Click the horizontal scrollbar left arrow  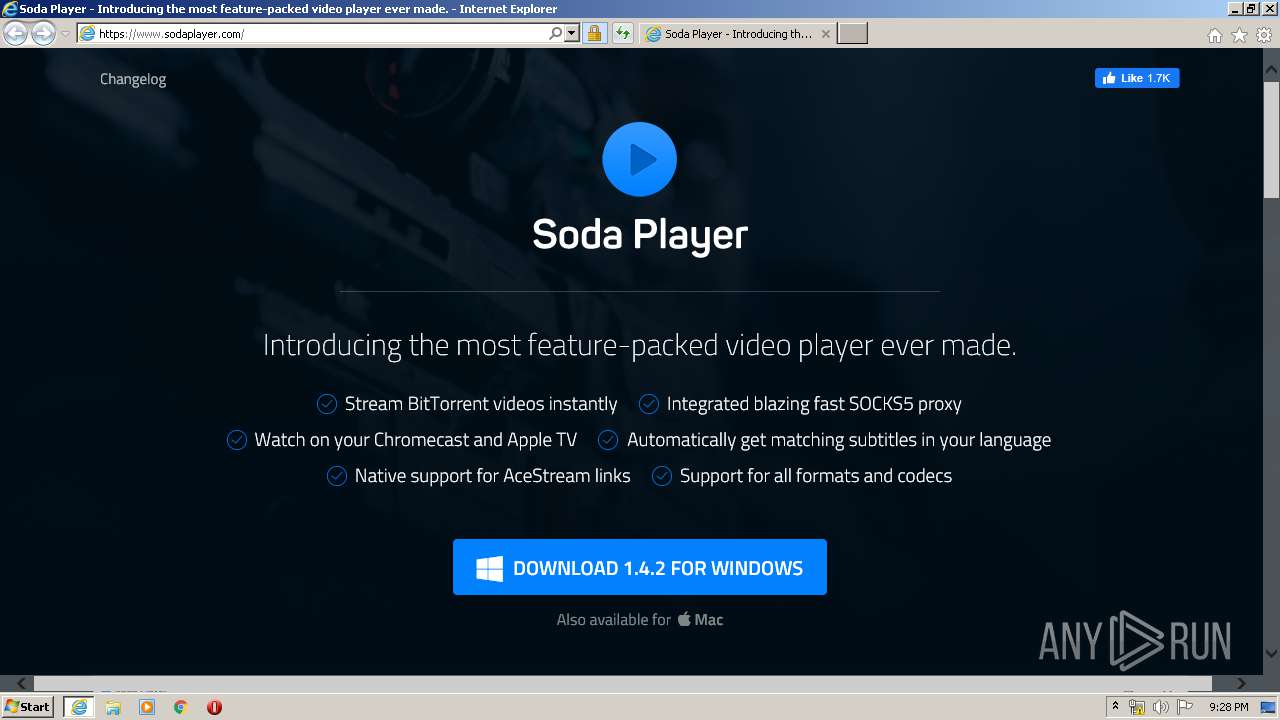click(20, 683)
